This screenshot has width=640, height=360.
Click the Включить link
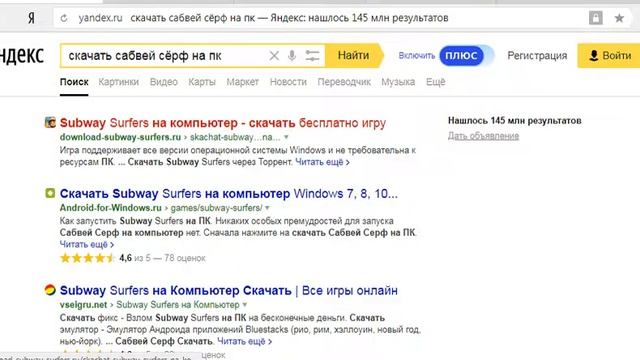click(x=417, y=56)
